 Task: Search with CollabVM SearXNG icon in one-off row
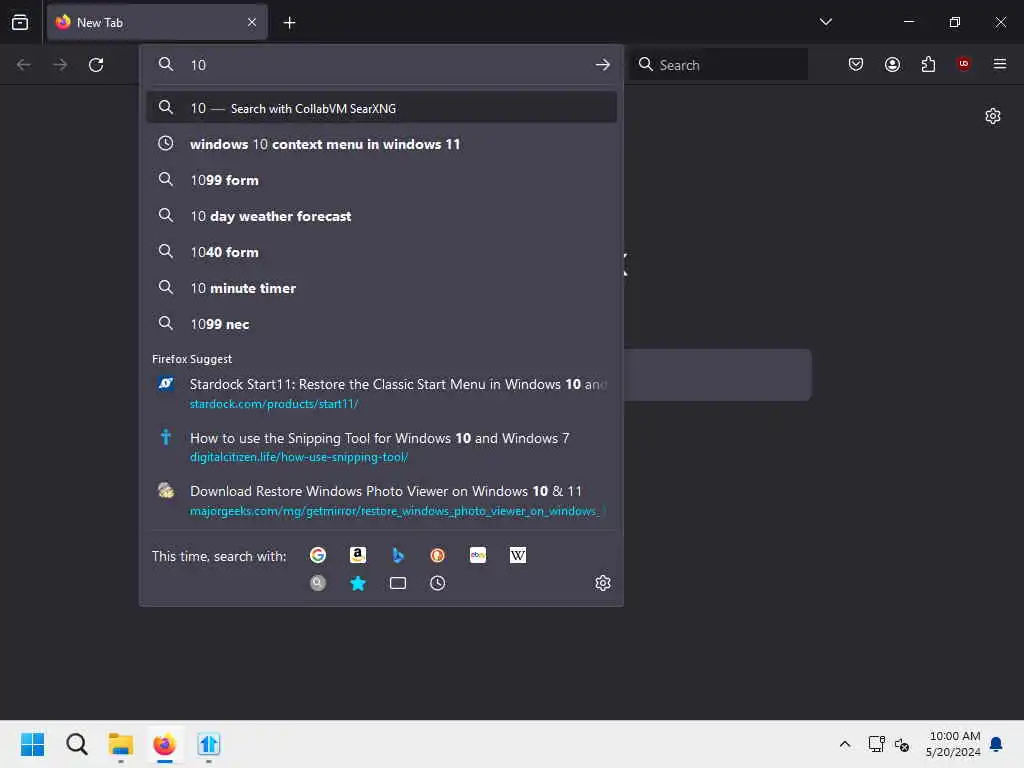point(318,583)
